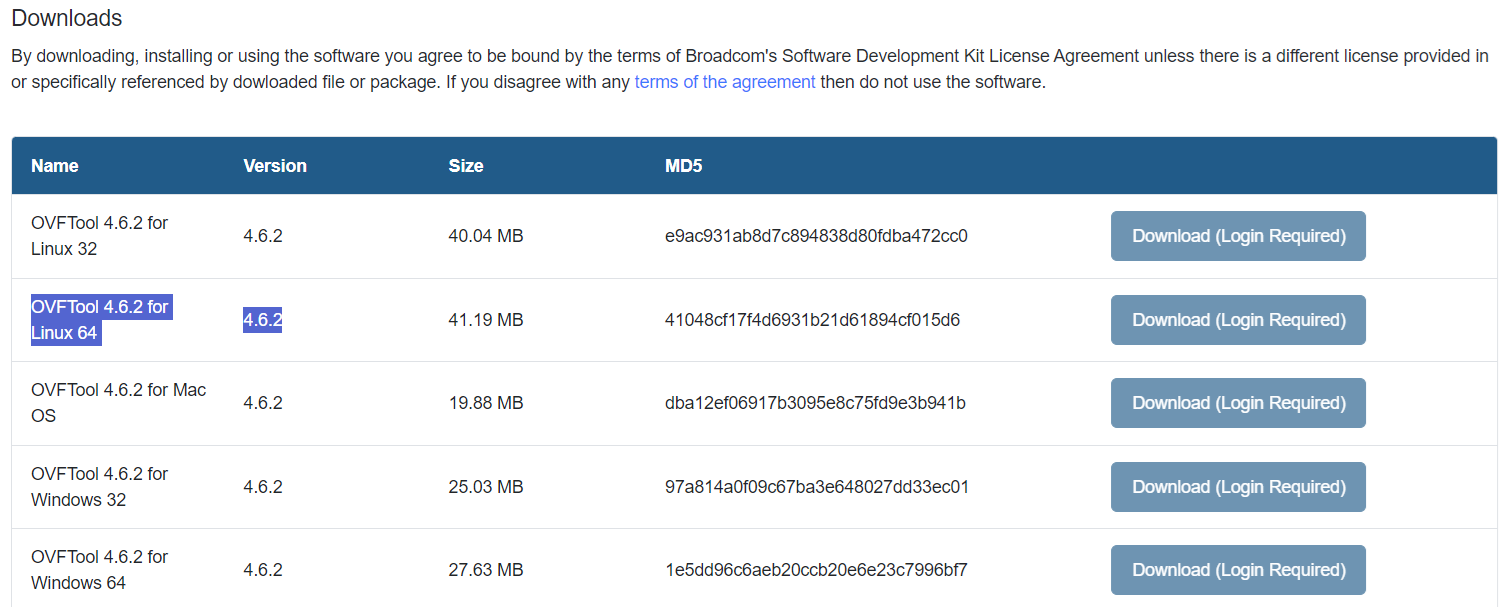The height and width of the screenshot is (607, 1512).
Task: Select highlighted name OVFTool 4.6.2 for Linux 64
Action: click(x=102, y=320)
